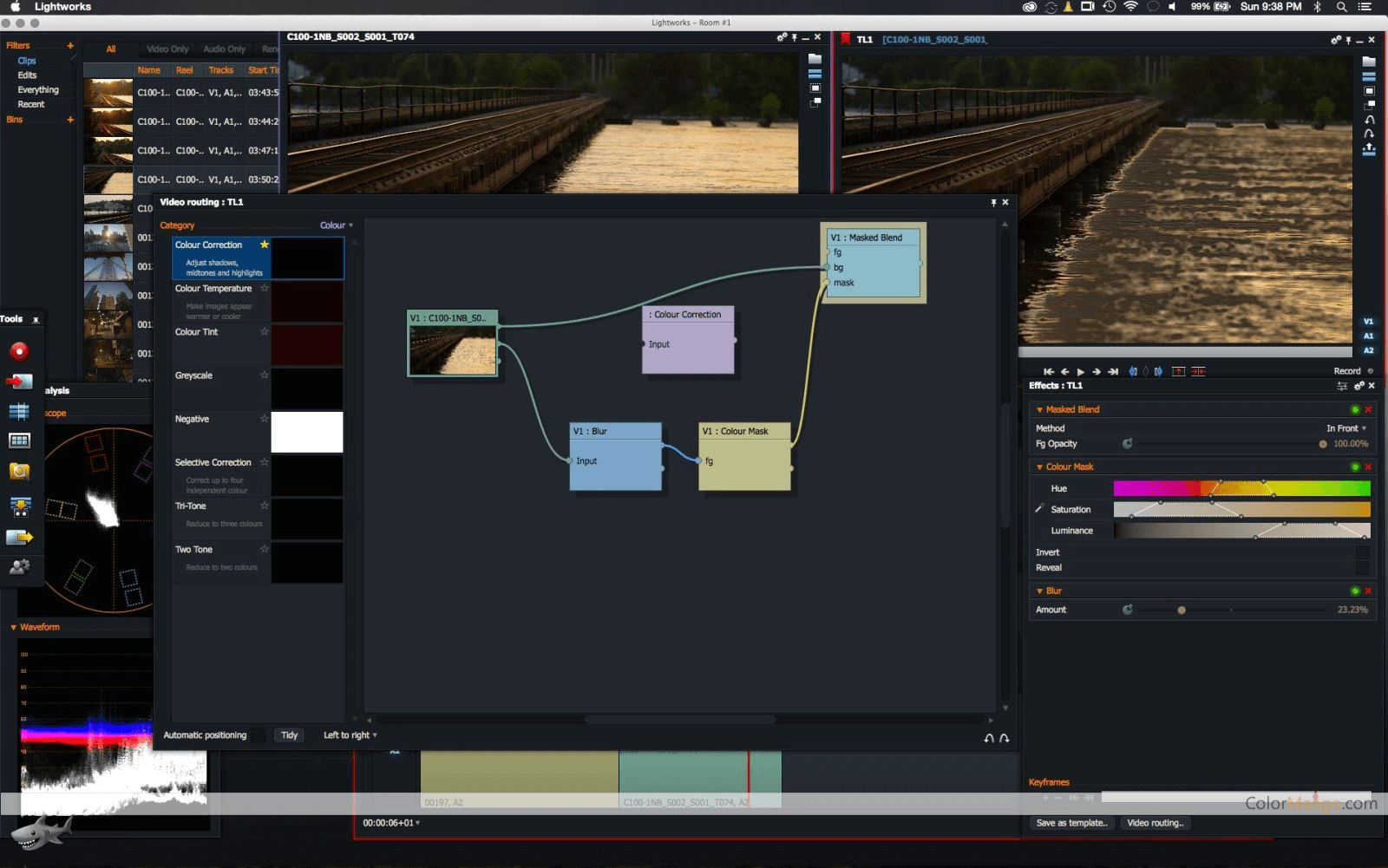Select the tile view tool icon
Viewport: 1388px width, 868px height.
19,441
